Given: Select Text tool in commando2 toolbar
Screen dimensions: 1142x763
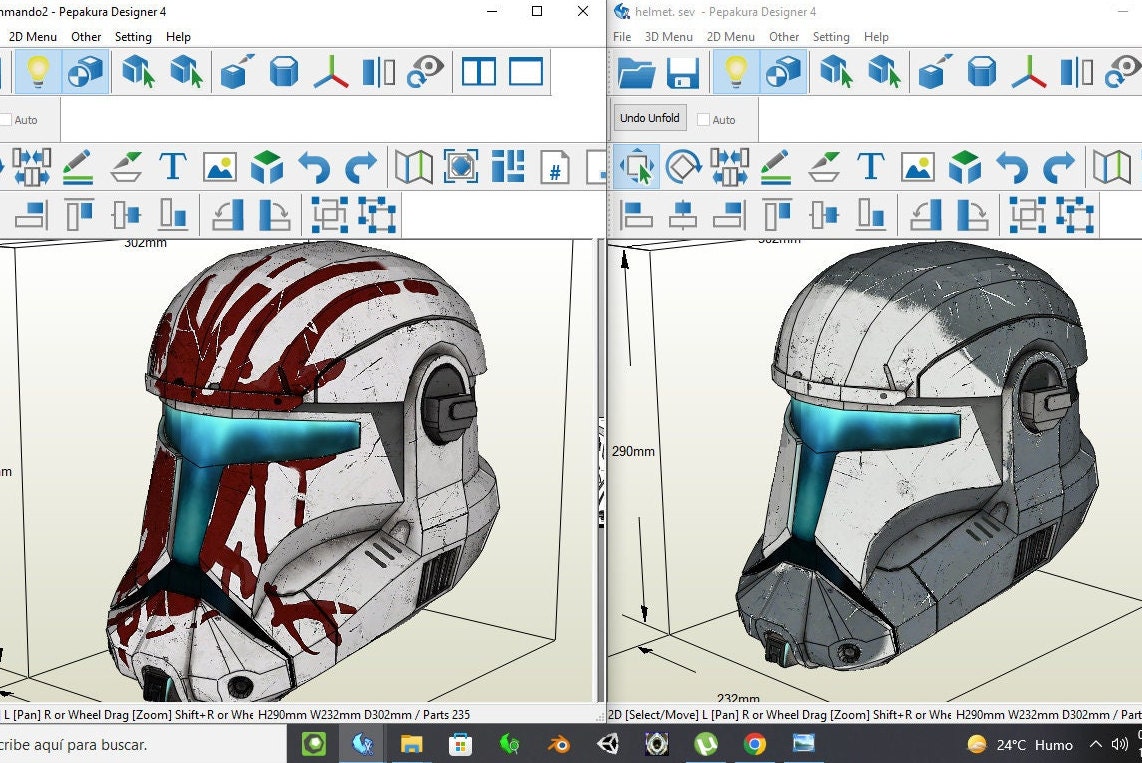Looking at the screenshot, I should pyautogui.click(x=173, y=167).
